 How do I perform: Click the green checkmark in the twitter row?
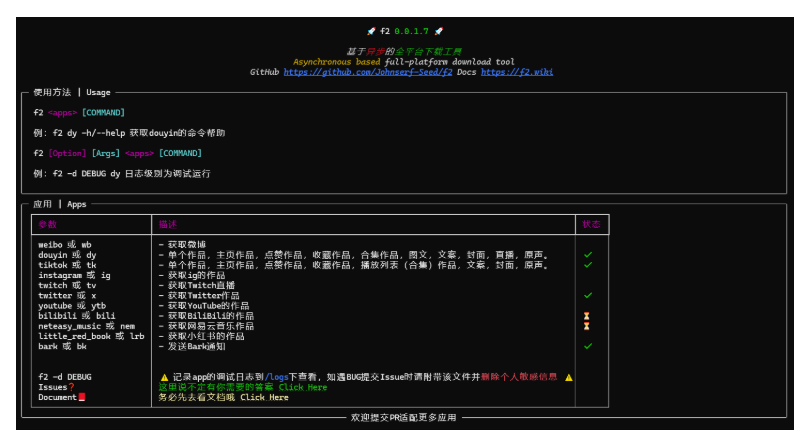point(588,295)
